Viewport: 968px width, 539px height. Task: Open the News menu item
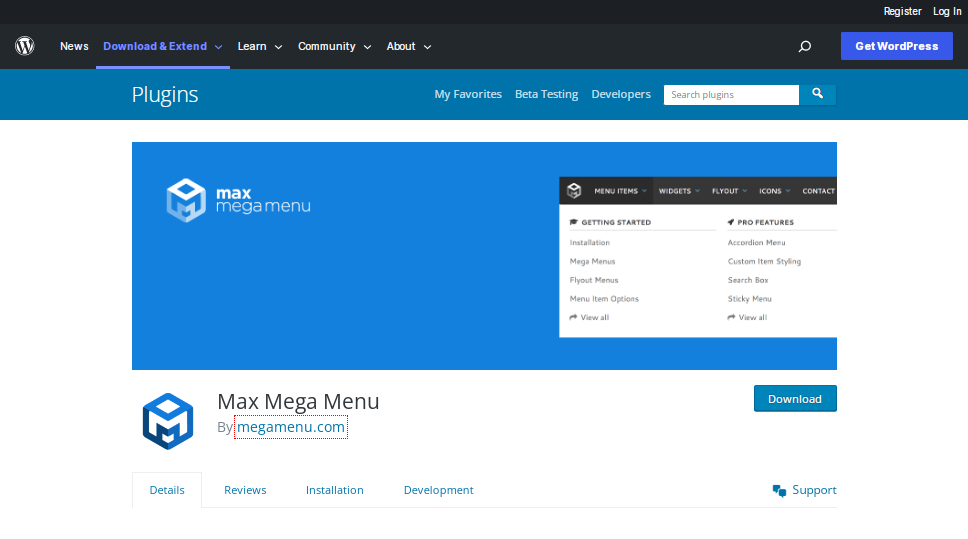(x=74, y=46)
